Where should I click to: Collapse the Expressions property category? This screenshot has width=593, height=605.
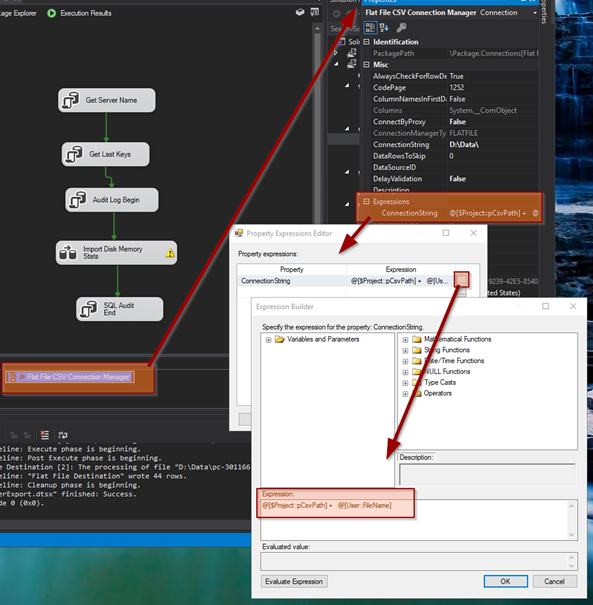(x=367, y=201)
